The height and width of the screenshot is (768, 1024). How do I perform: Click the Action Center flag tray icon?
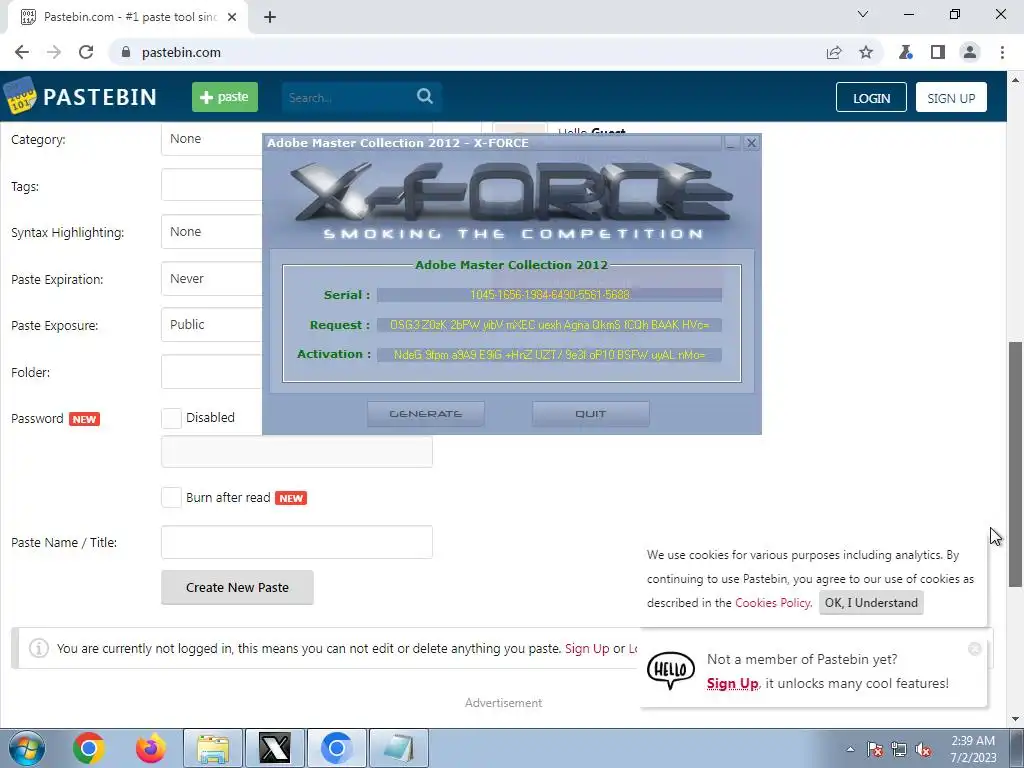pos(875,750)
